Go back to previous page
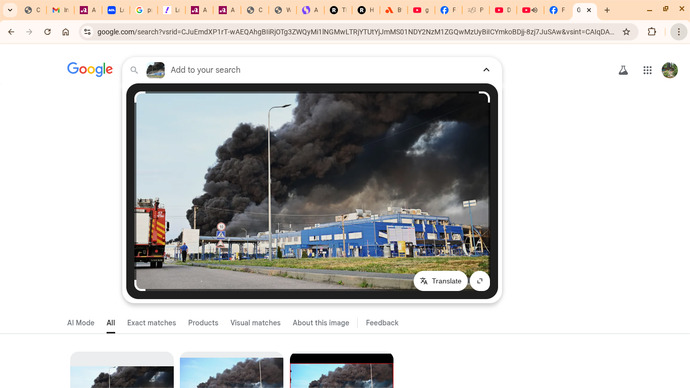The width and height of the screenshot is (690, 388). [x=11, y=32]
